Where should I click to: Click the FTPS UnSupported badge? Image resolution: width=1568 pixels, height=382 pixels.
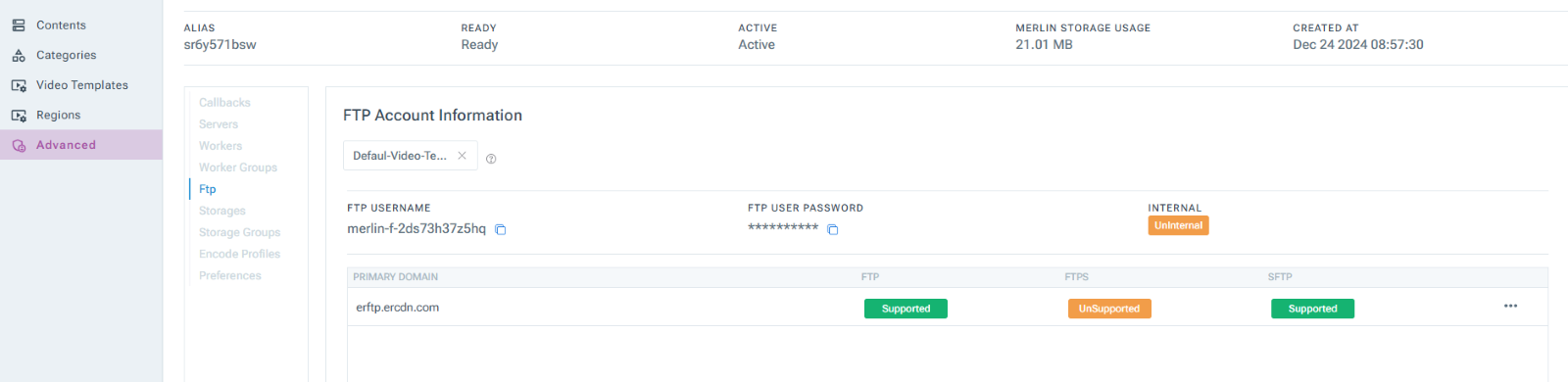[1109, 309]
